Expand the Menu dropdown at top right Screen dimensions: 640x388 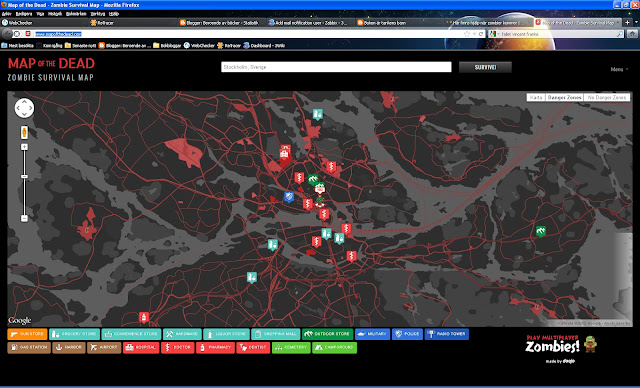[x=619, y=69]
